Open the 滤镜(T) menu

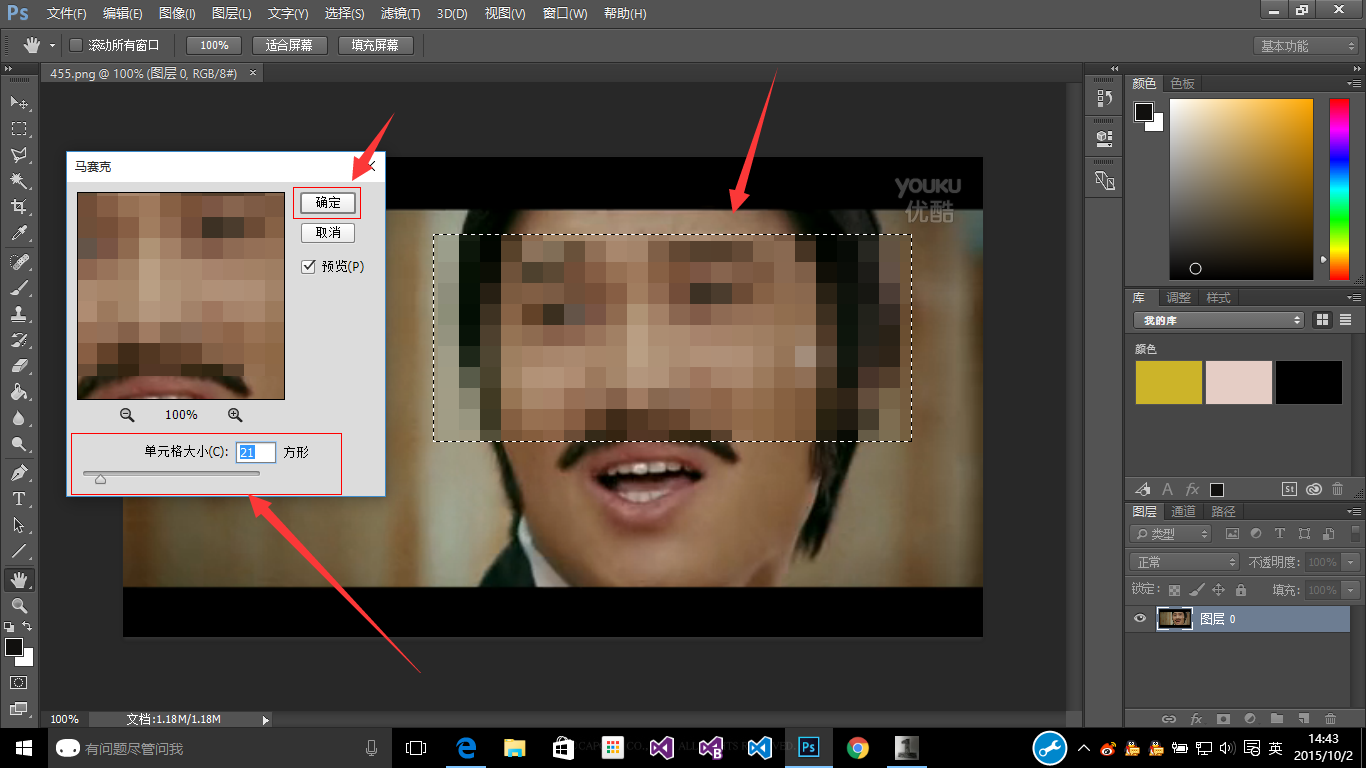point(401,14)
